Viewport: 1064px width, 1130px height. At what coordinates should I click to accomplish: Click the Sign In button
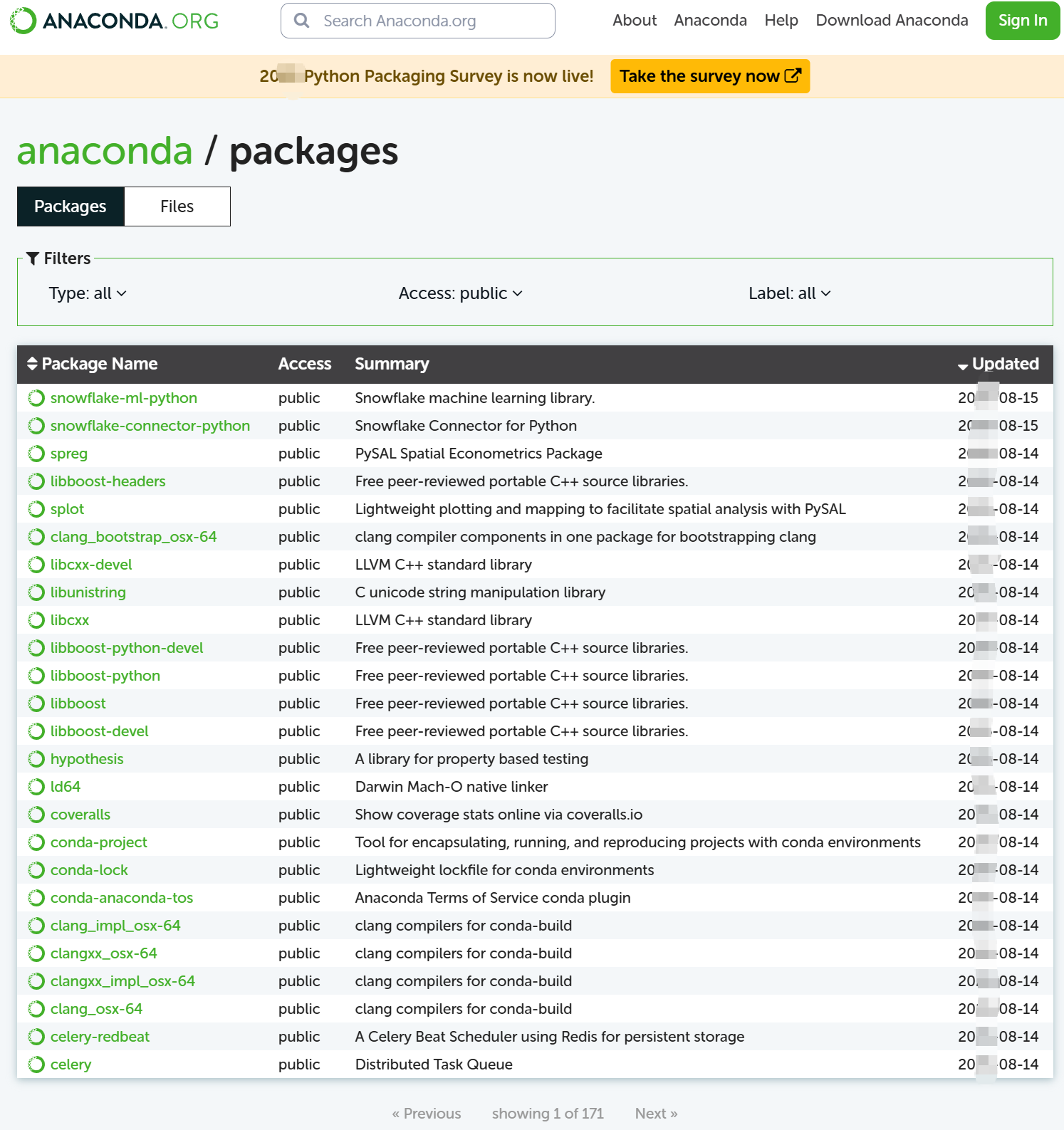[1023, 21]
